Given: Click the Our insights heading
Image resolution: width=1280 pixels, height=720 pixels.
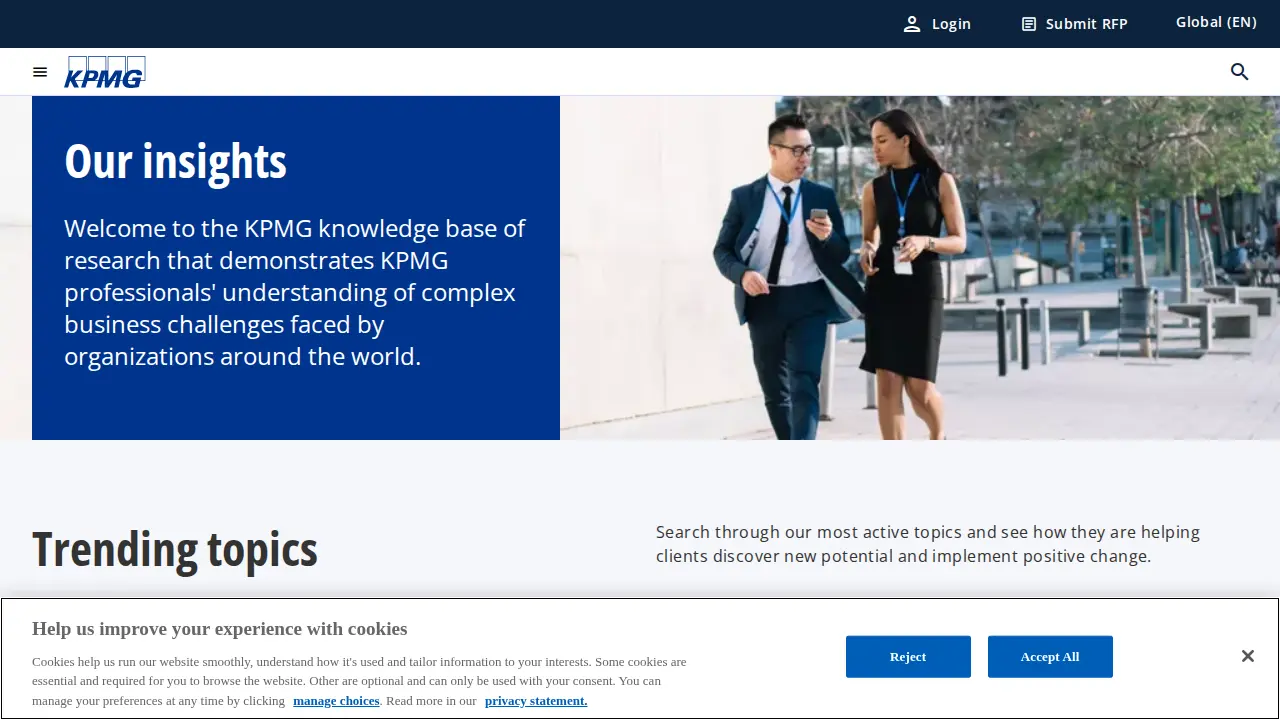Looking at the screenshot, I should [175, 161].
